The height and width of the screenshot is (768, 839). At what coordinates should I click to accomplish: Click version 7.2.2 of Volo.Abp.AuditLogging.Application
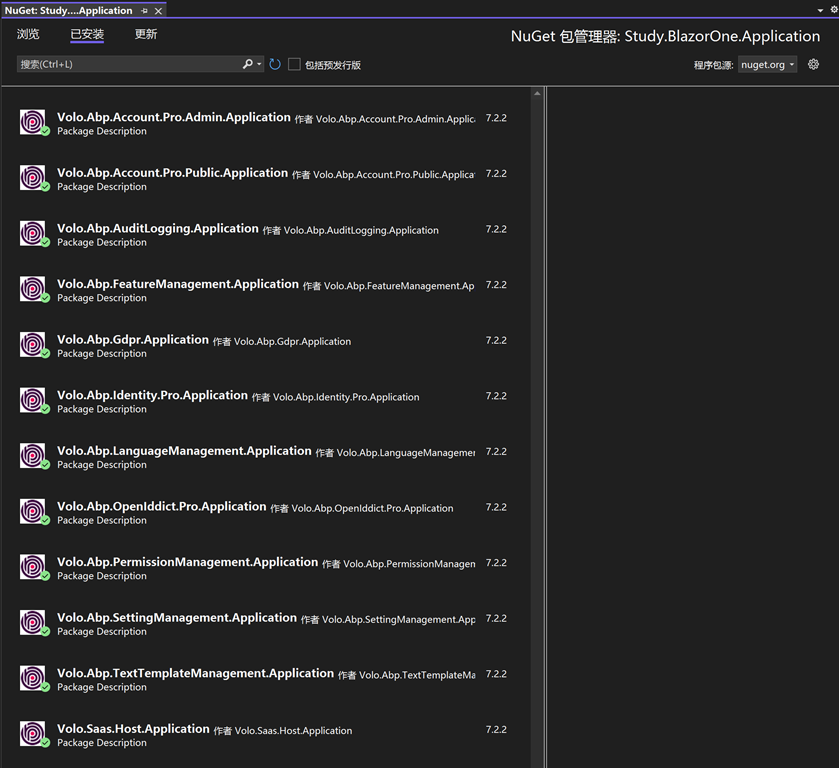(x=496, y=229)
